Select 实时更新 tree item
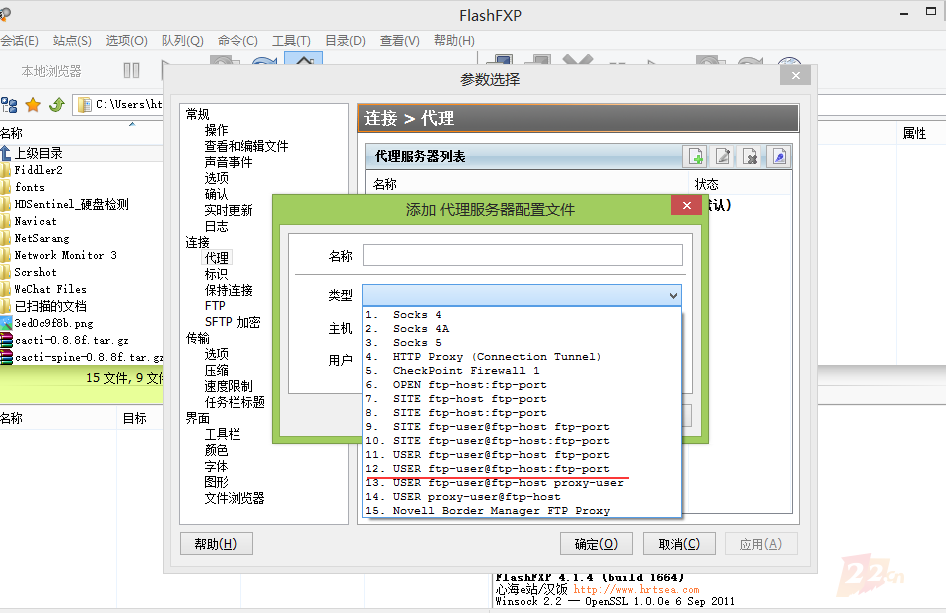946x613 pixels. point(228,210)
